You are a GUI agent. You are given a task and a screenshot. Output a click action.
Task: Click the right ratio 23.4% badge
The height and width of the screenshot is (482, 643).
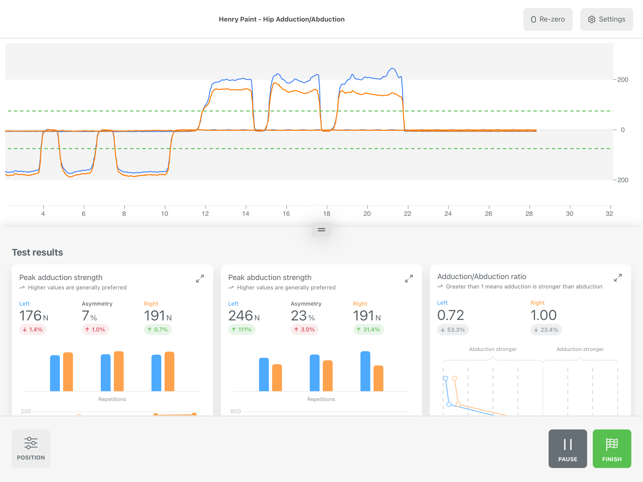pyautogui.click(x=546, y=329)
